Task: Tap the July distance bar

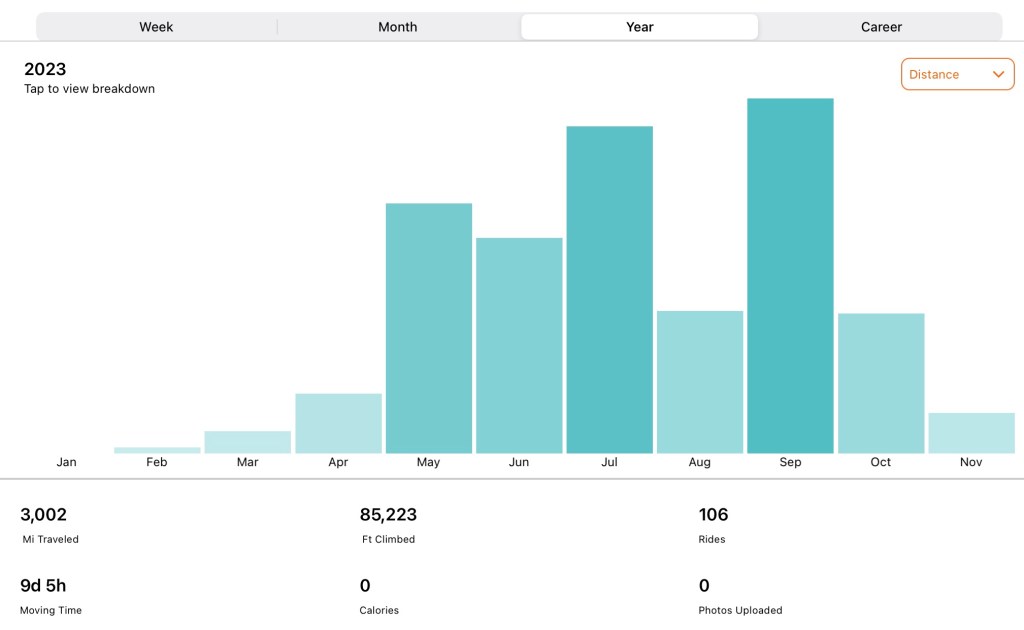Action: (x=609, y=290)
